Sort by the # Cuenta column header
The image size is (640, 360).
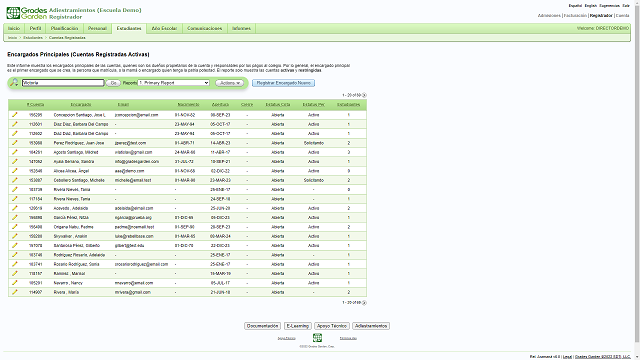36,104
